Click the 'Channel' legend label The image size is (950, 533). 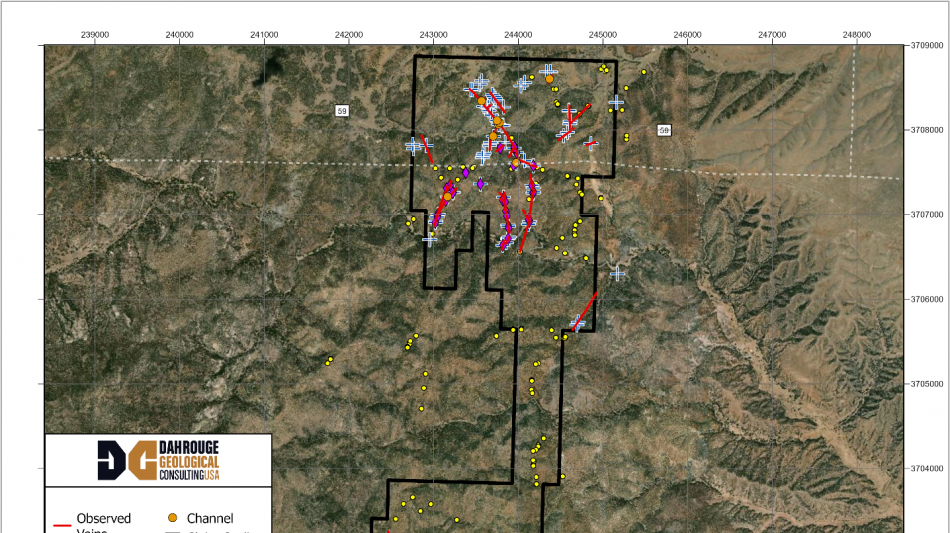pyautogui.click(x=210, y=518)
